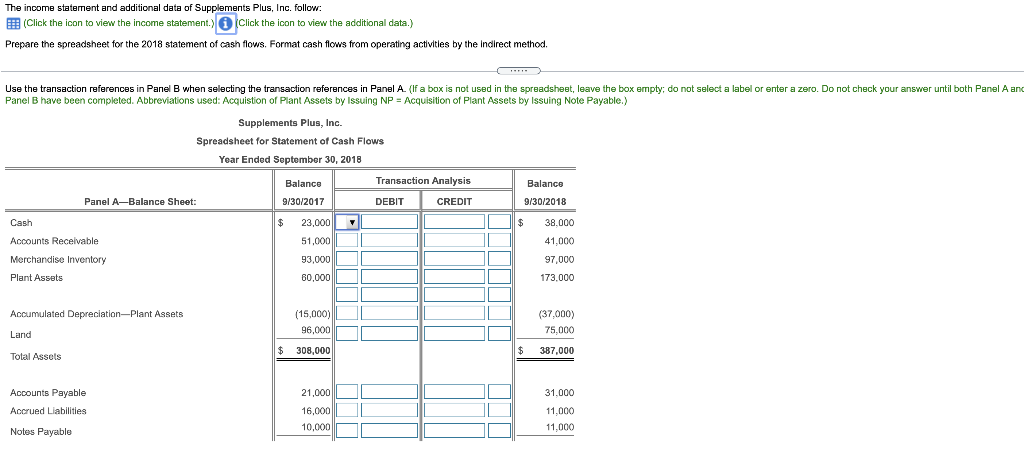Open Plant Assets debit reference dropdown
This screenshot has width=1024, height=449.
347,277
